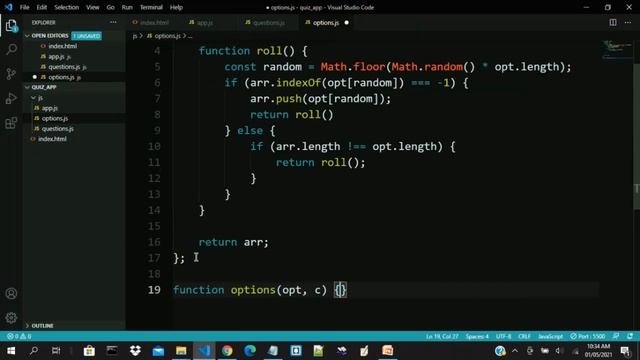Image resolution: width=640 pixels, height=360 pixels.
Task: Click the Ln 19, Col 27 status item
Action: pyautogui.click(x=442, y=336)
